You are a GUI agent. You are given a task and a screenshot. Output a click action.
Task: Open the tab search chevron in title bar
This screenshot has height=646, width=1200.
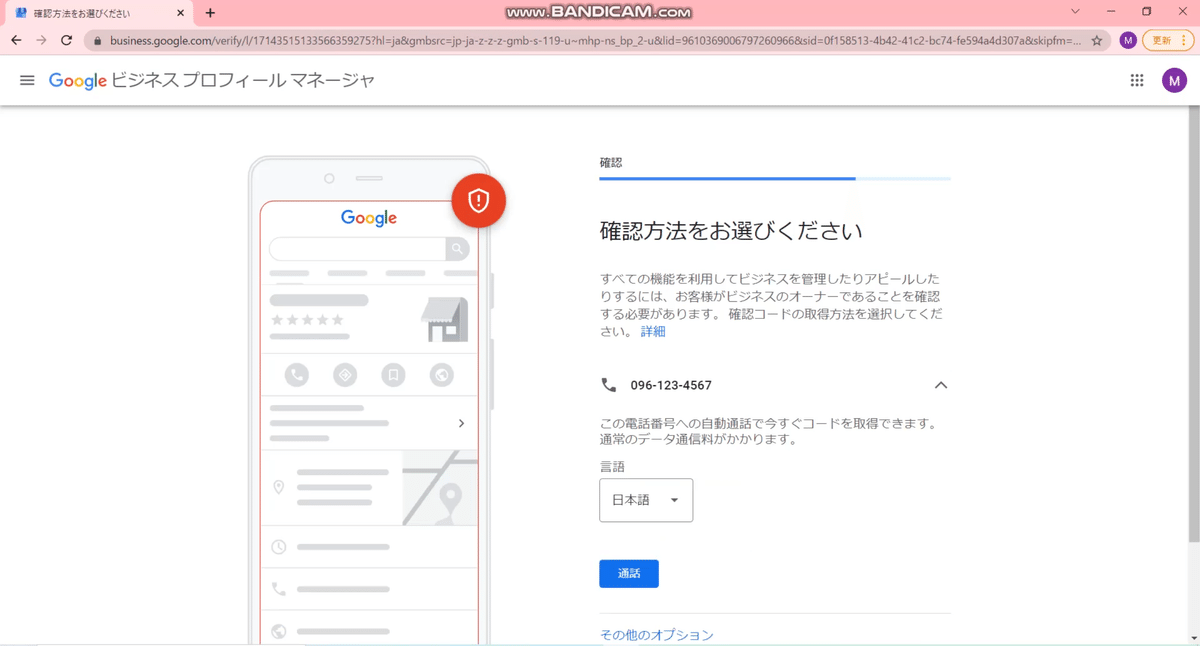click(1075, 12)
